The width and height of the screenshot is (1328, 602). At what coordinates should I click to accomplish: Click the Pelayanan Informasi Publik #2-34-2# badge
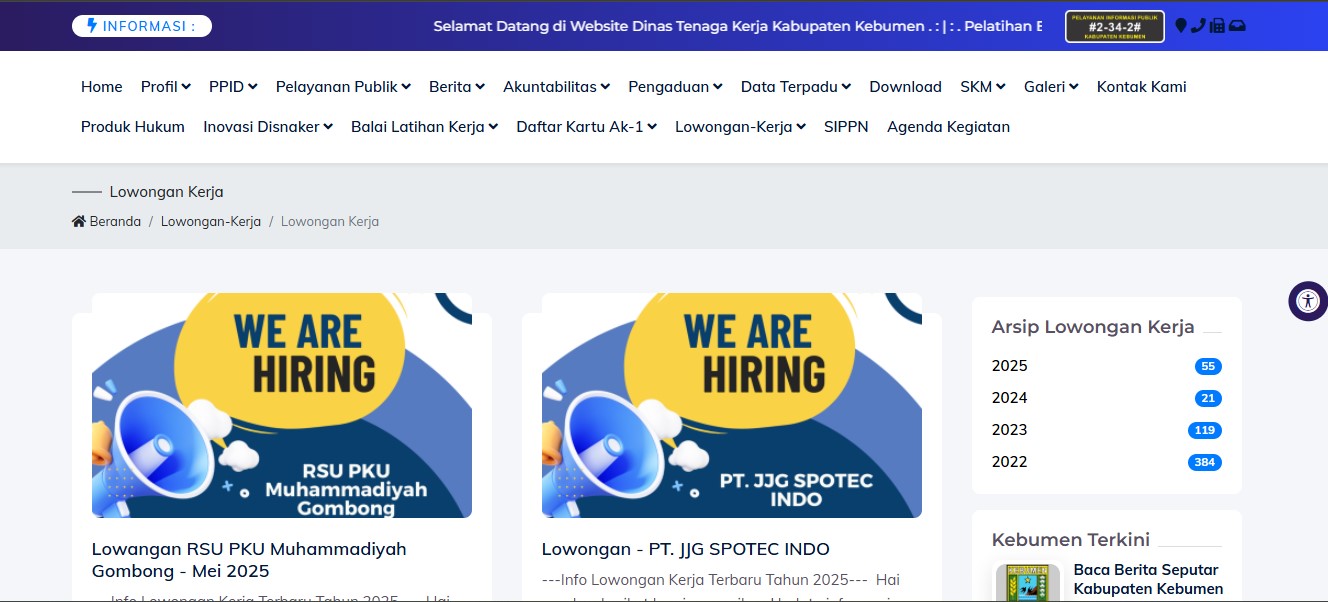[1115, 26]
